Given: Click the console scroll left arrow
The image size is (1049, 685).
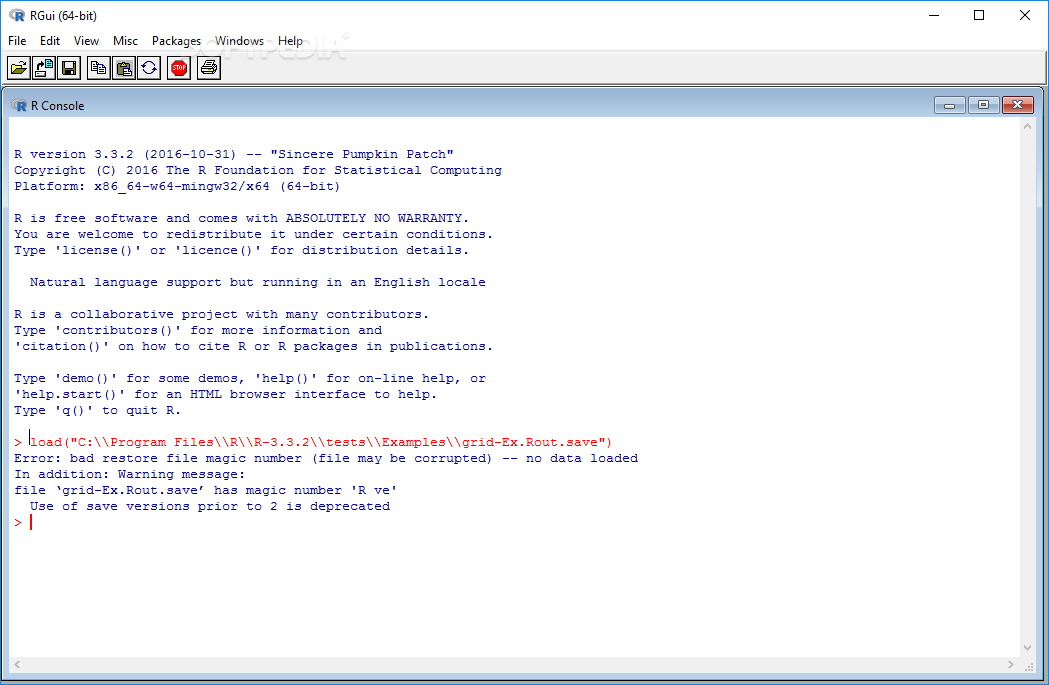Looking at the screenshot, I should pos(17,664).
